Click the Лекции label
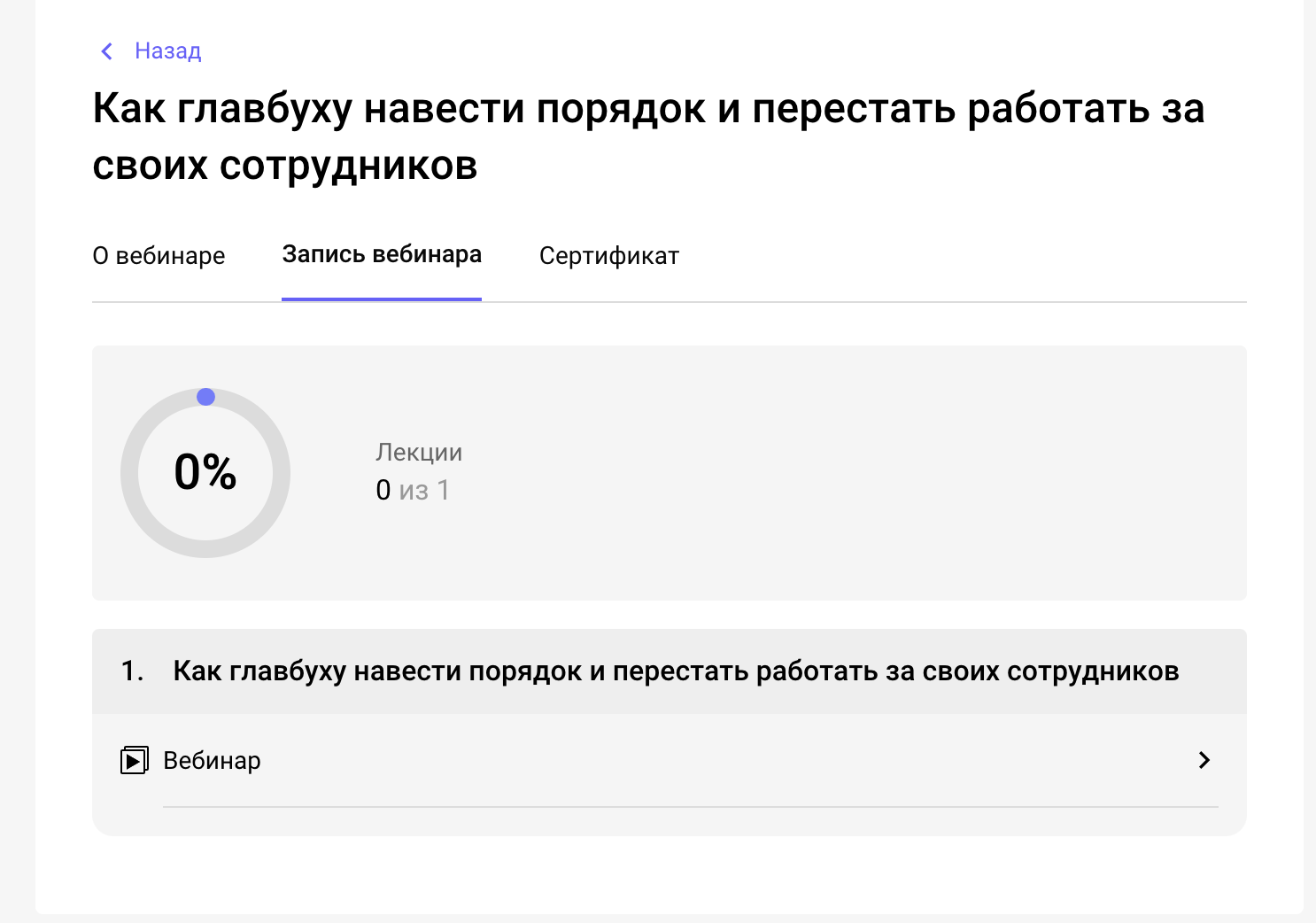The height and width of the screenshot is (923, 1316). [x=419, y=453]
